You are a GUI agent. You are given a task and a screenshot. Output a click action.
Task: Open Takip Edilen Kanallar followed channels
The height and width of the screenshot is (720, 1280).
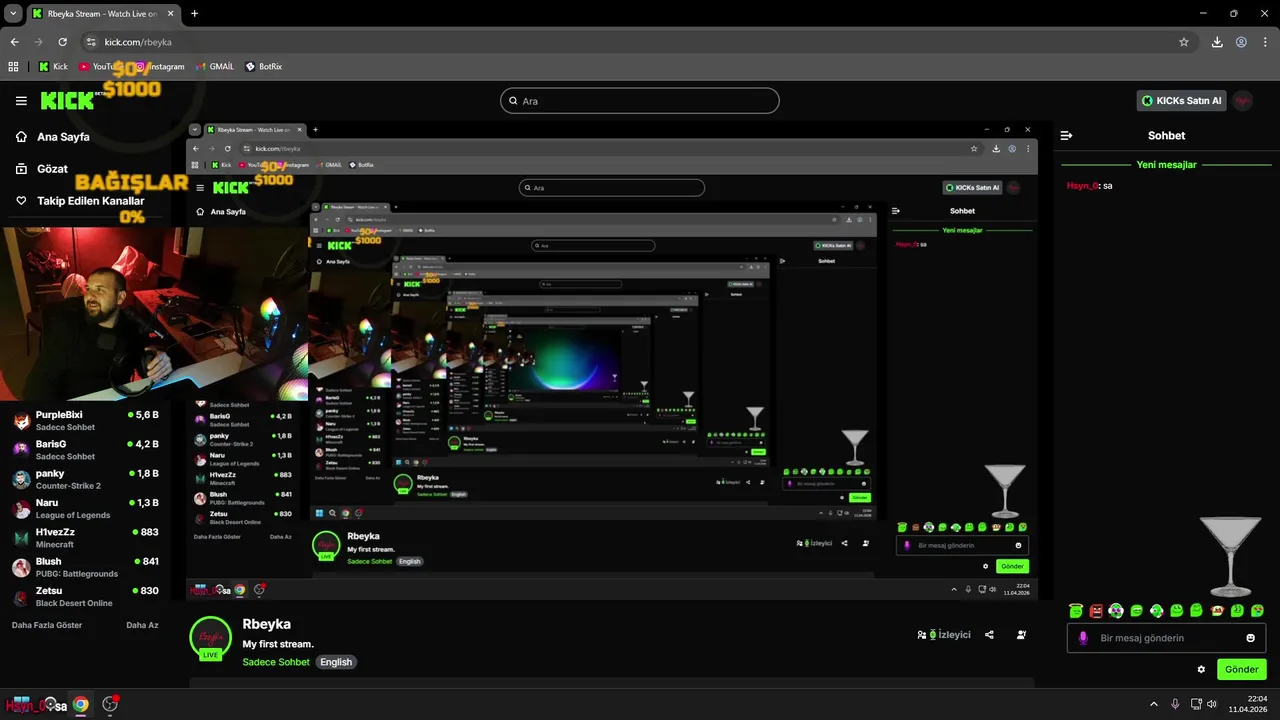coord(80,201)
